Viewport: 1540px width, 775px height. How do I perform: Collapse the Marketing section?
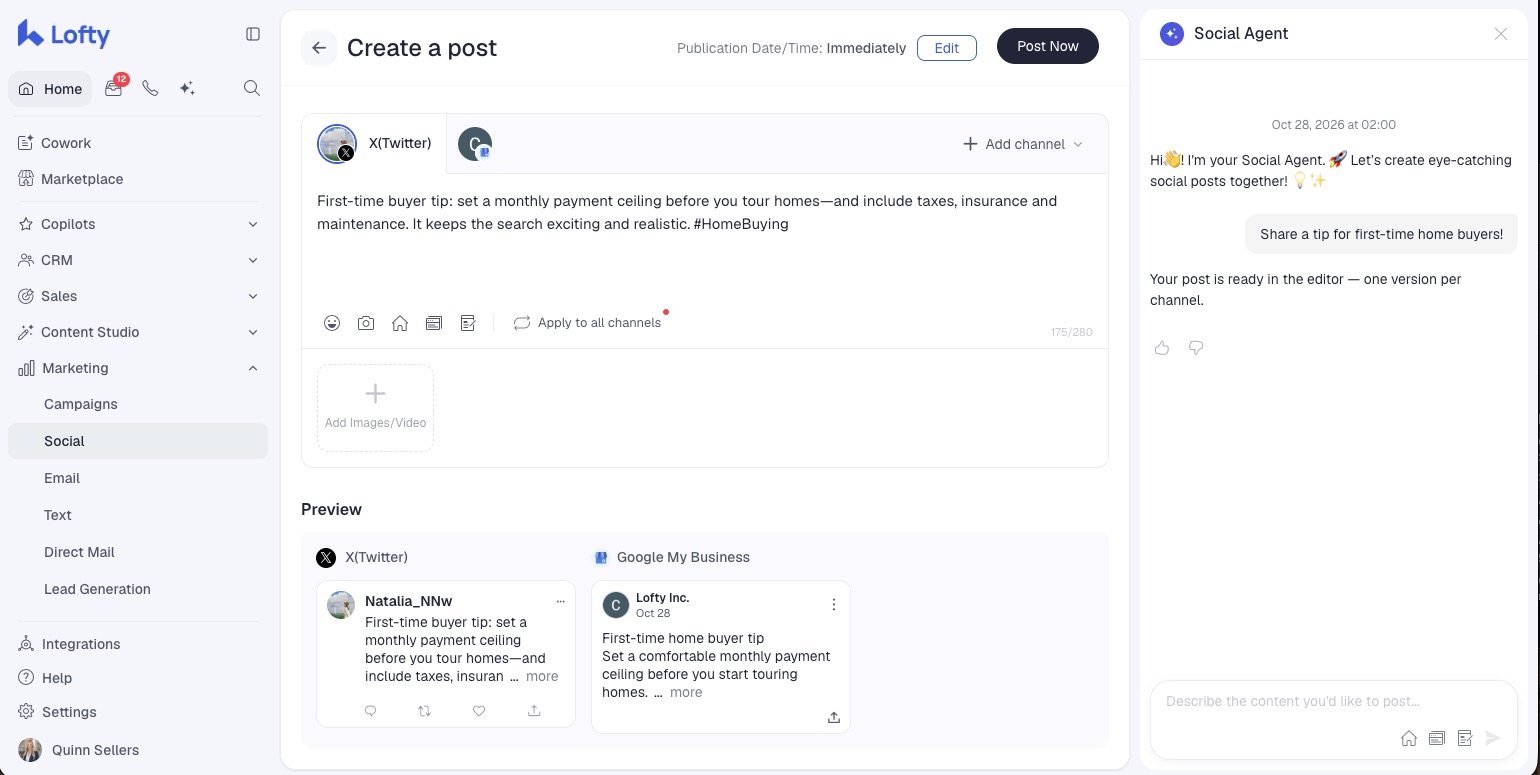(x=138, y=368)
